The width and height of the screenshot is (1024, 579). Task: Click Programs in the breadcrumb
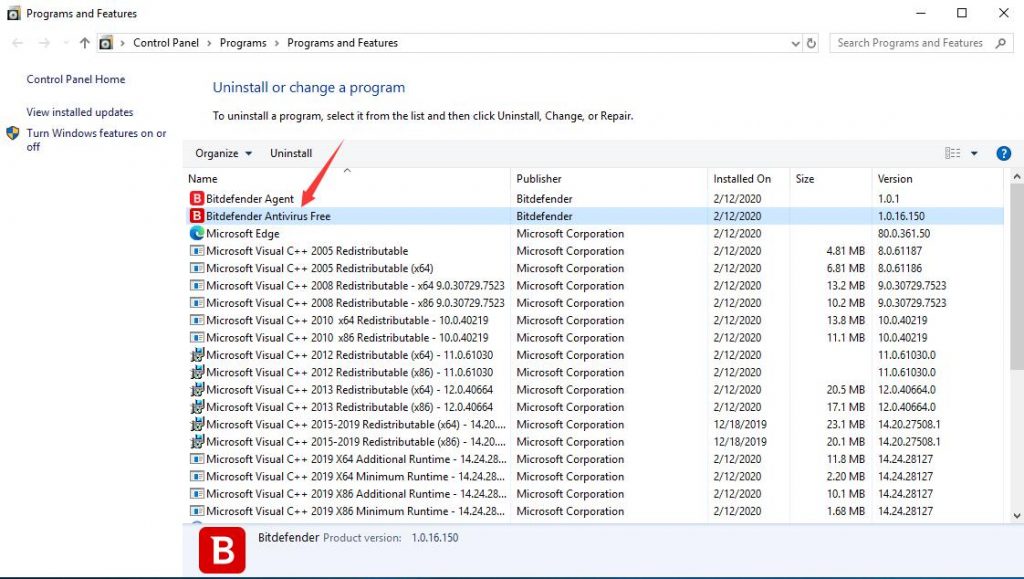(x=243, y=43)
